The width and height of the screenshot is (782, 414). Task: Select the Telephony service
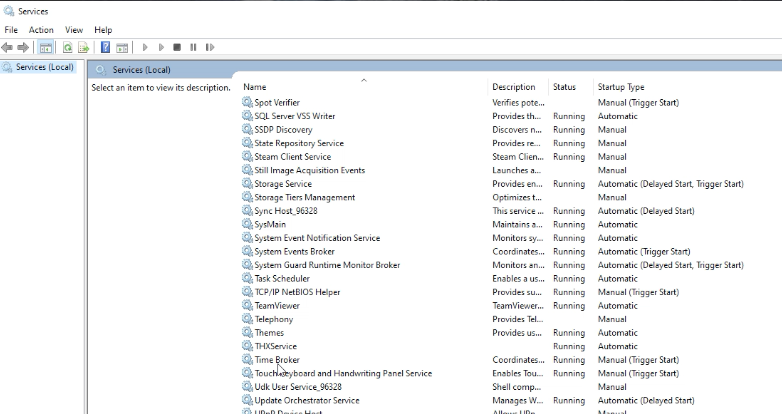(x=274, y=319)
